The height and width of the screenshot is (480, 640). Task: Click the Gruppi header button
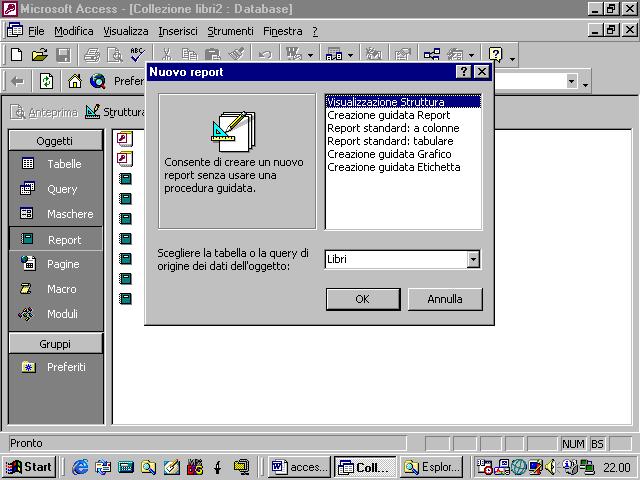coord(56,344)
